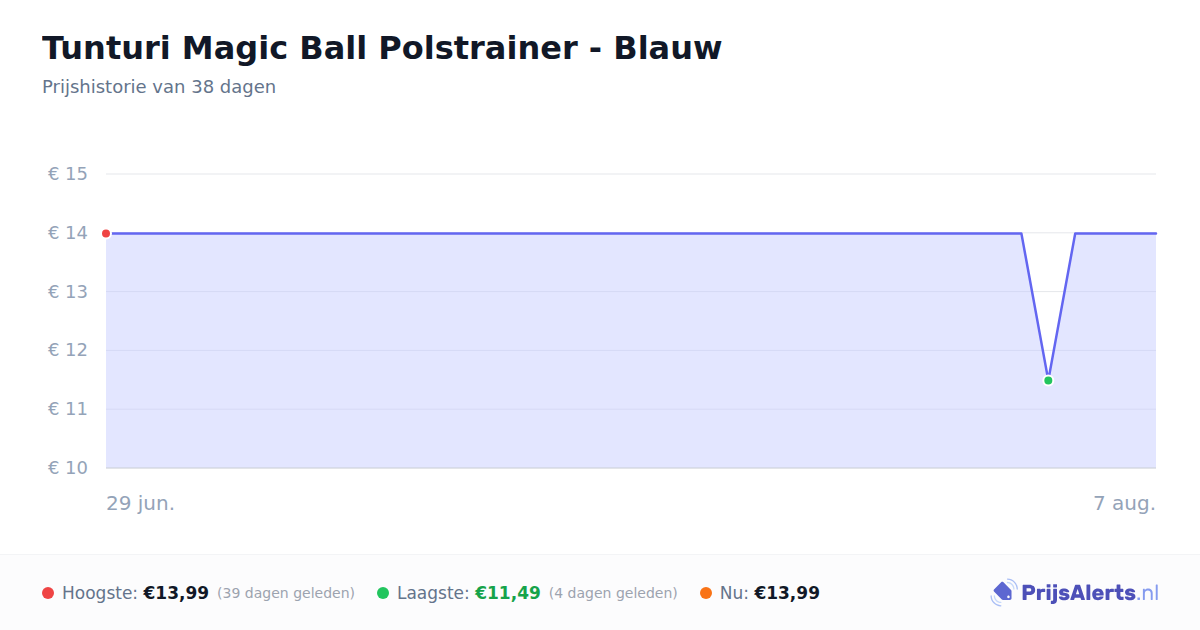Select the Laagste €11,49 price value
Image resolution: width=1200 pixels, height=630 pixels.
pyautogui.click(x=508, y=593)
